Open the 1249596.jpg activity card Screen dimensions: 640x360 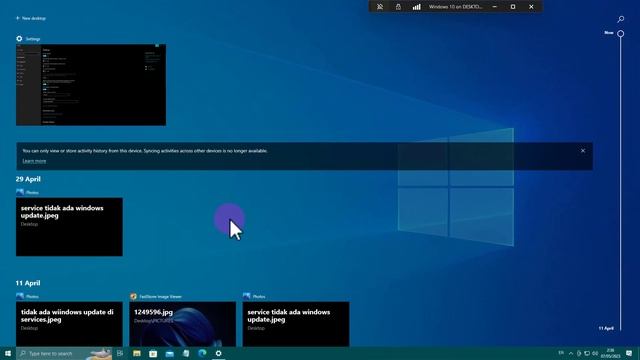[x=182, y=324]
